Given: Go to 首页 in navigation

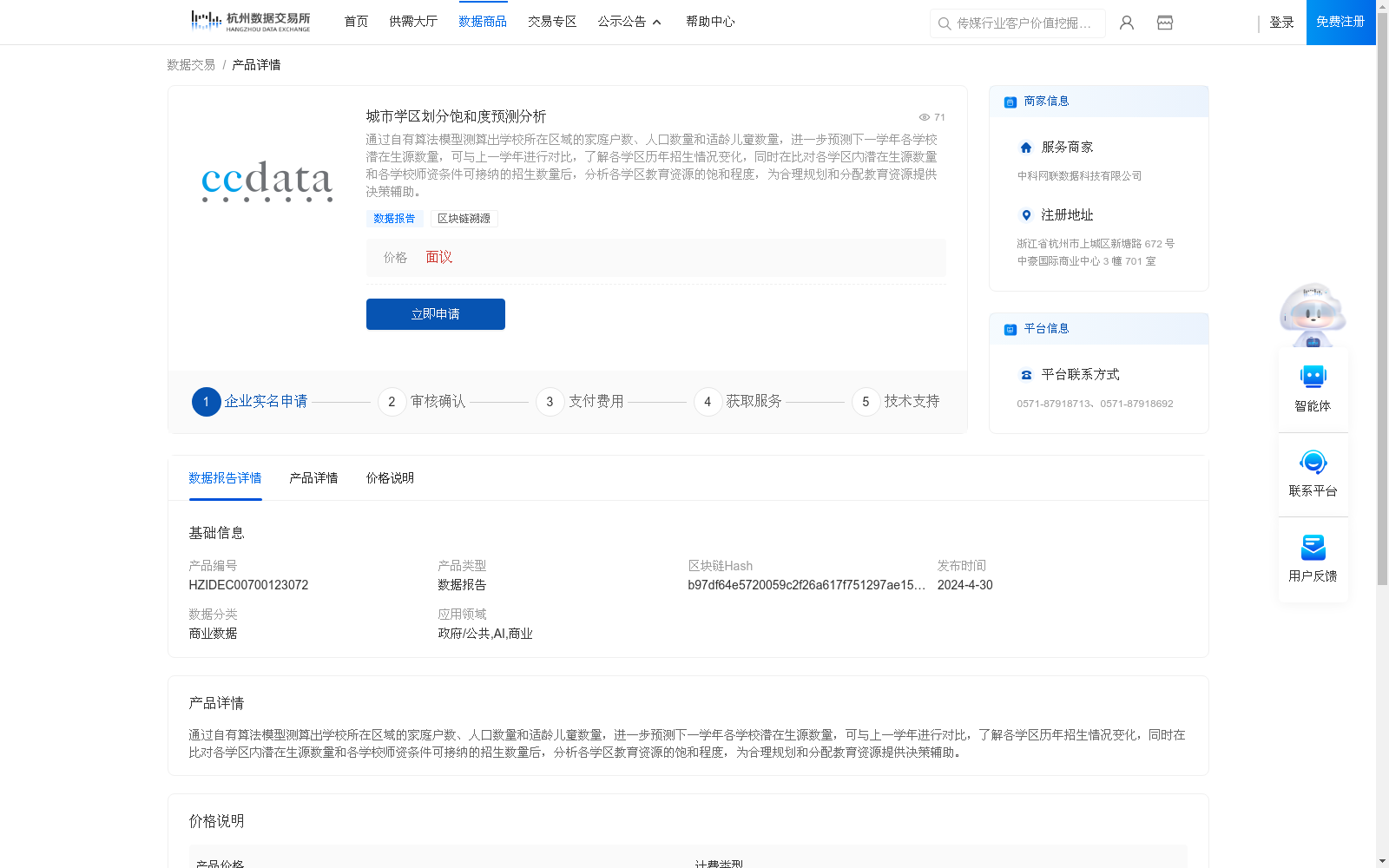Looking at the screenshot, I should pyautogui.click(x=356, y=22).
